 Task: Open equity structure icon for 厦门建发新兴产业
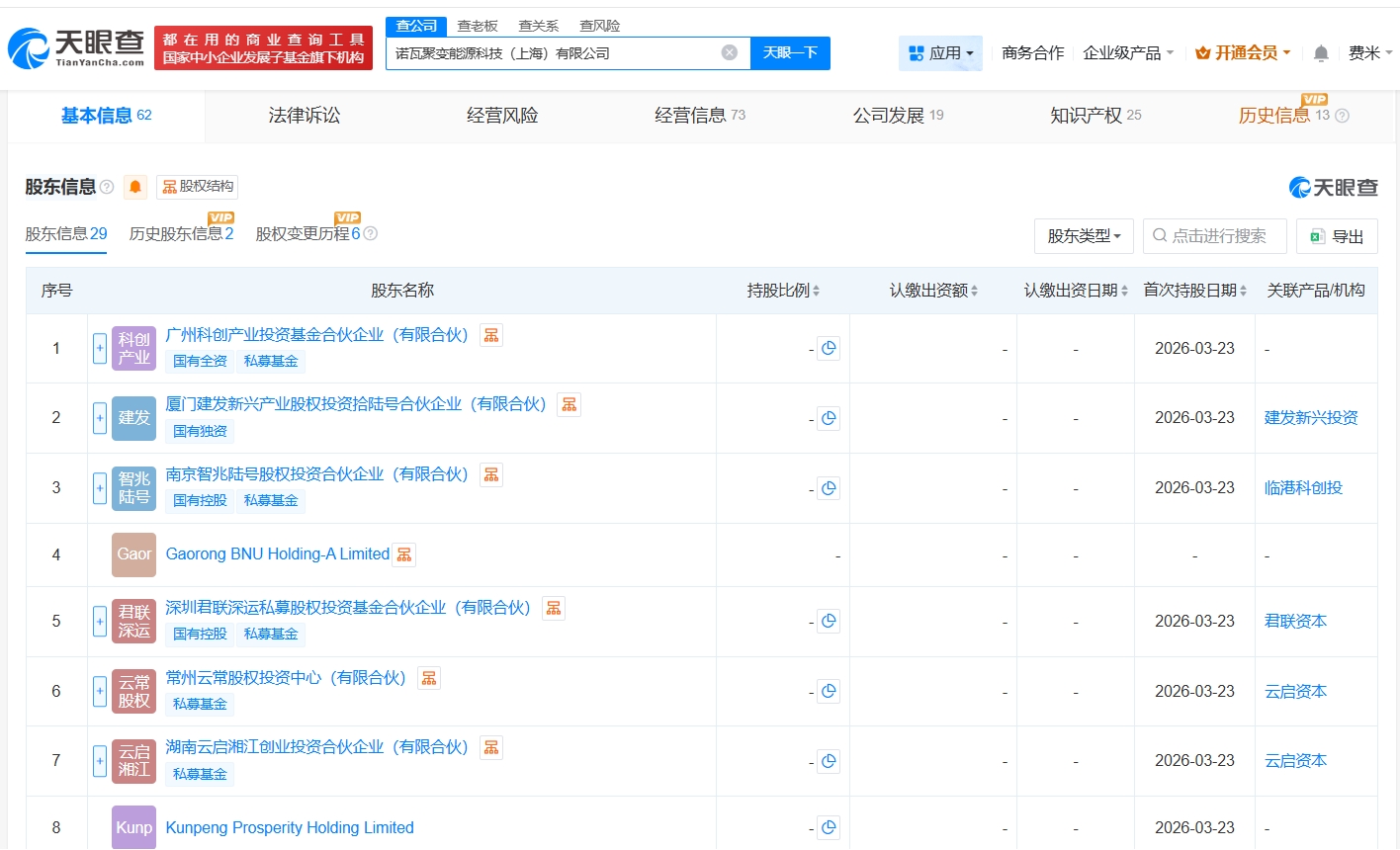tap(569, 405)
